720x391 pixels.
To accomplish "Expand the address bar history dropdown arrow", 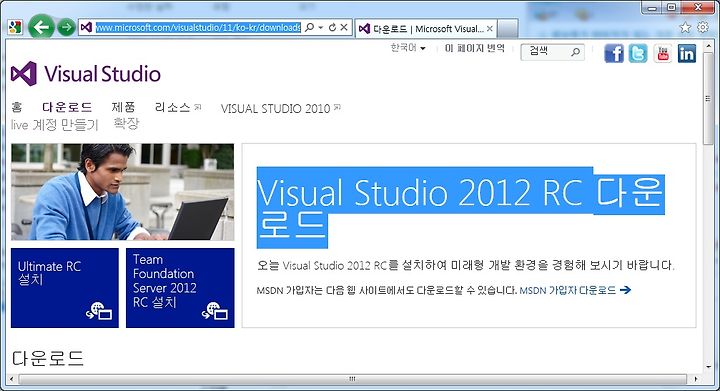I will tap(321, 28).
